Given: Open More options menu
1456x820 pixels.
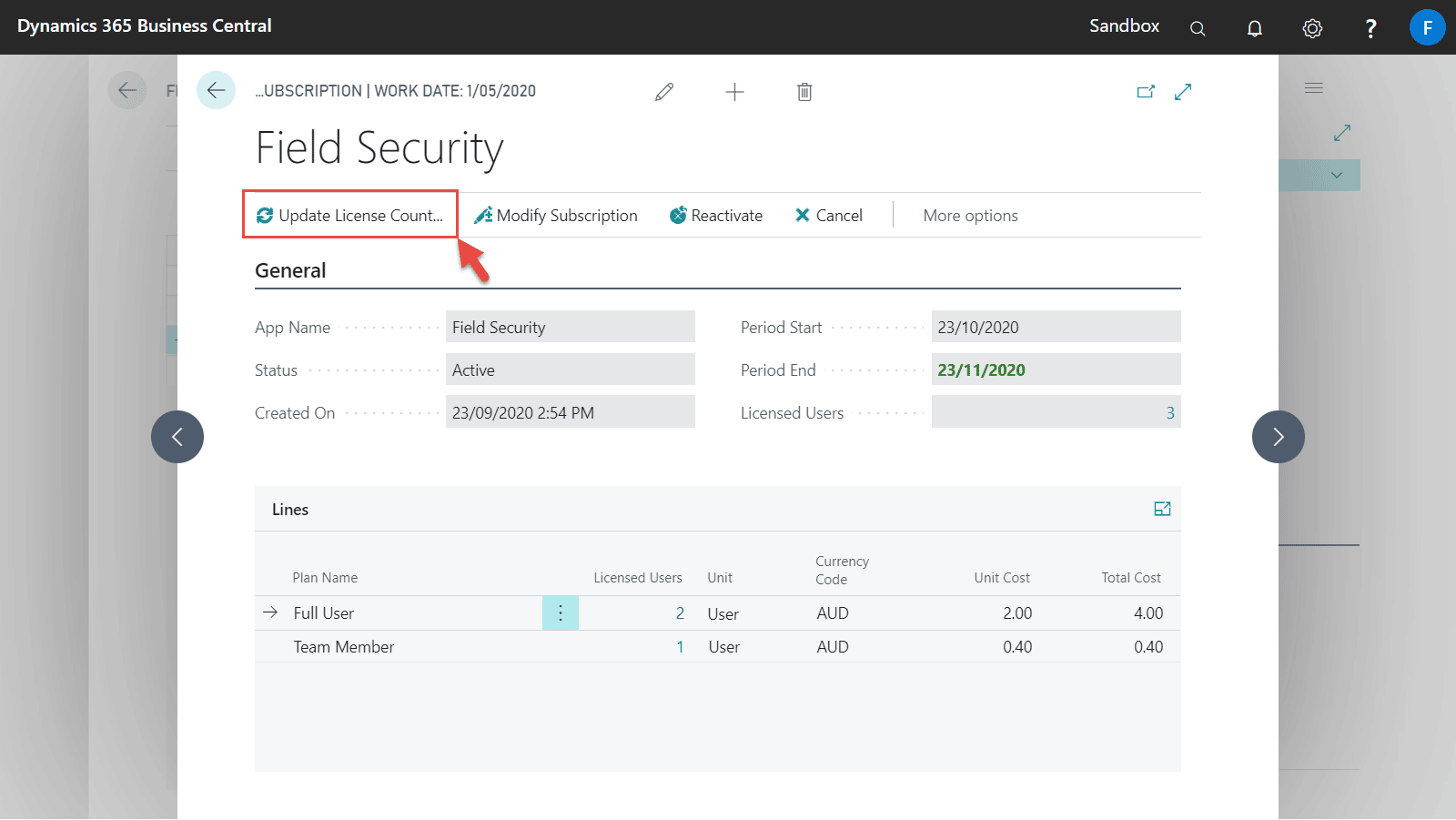Looking at the screenshot, I should pyautogui.click(x=970, y=216).
